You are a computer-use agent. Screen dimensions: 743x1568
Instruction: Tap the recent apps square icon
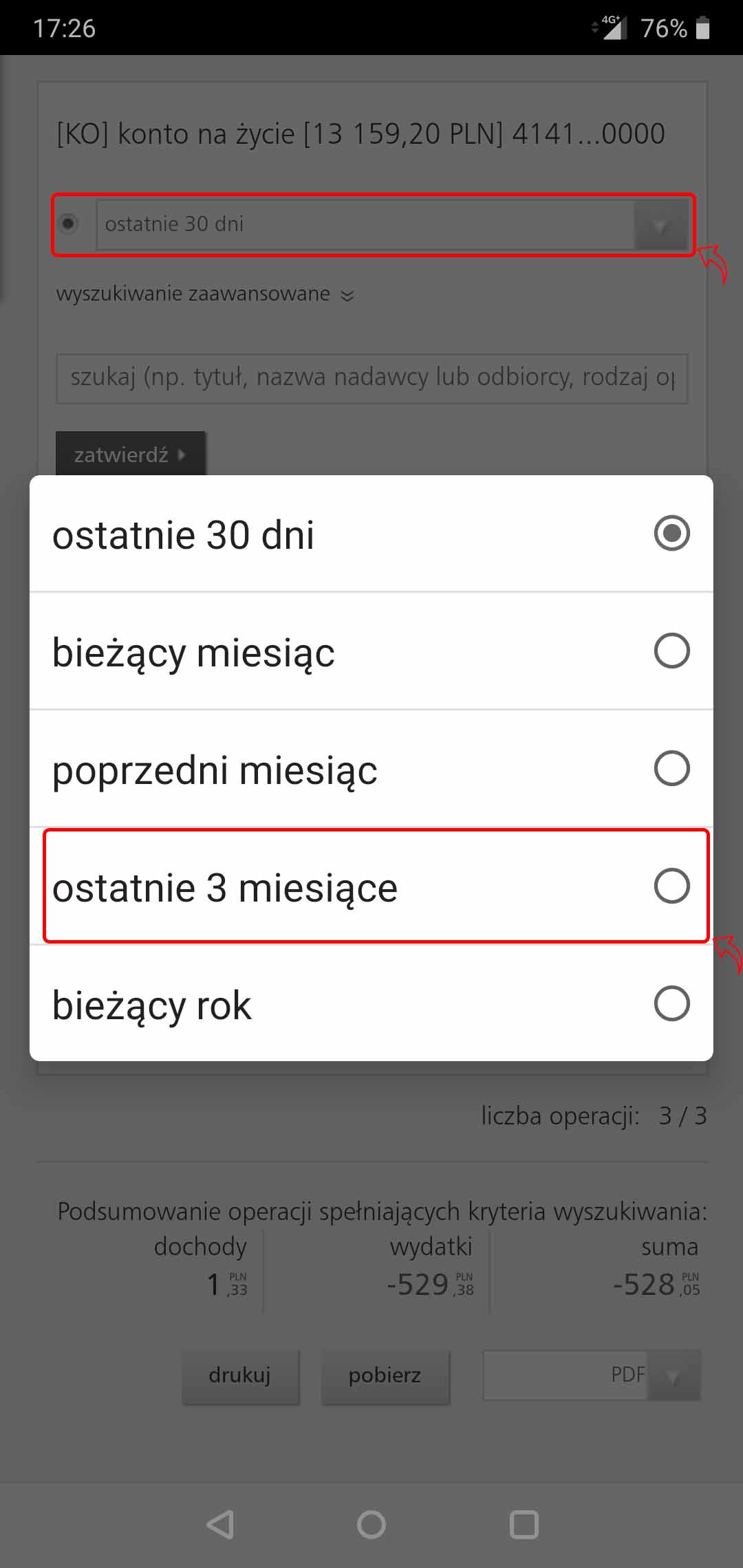coord(524,1524)
